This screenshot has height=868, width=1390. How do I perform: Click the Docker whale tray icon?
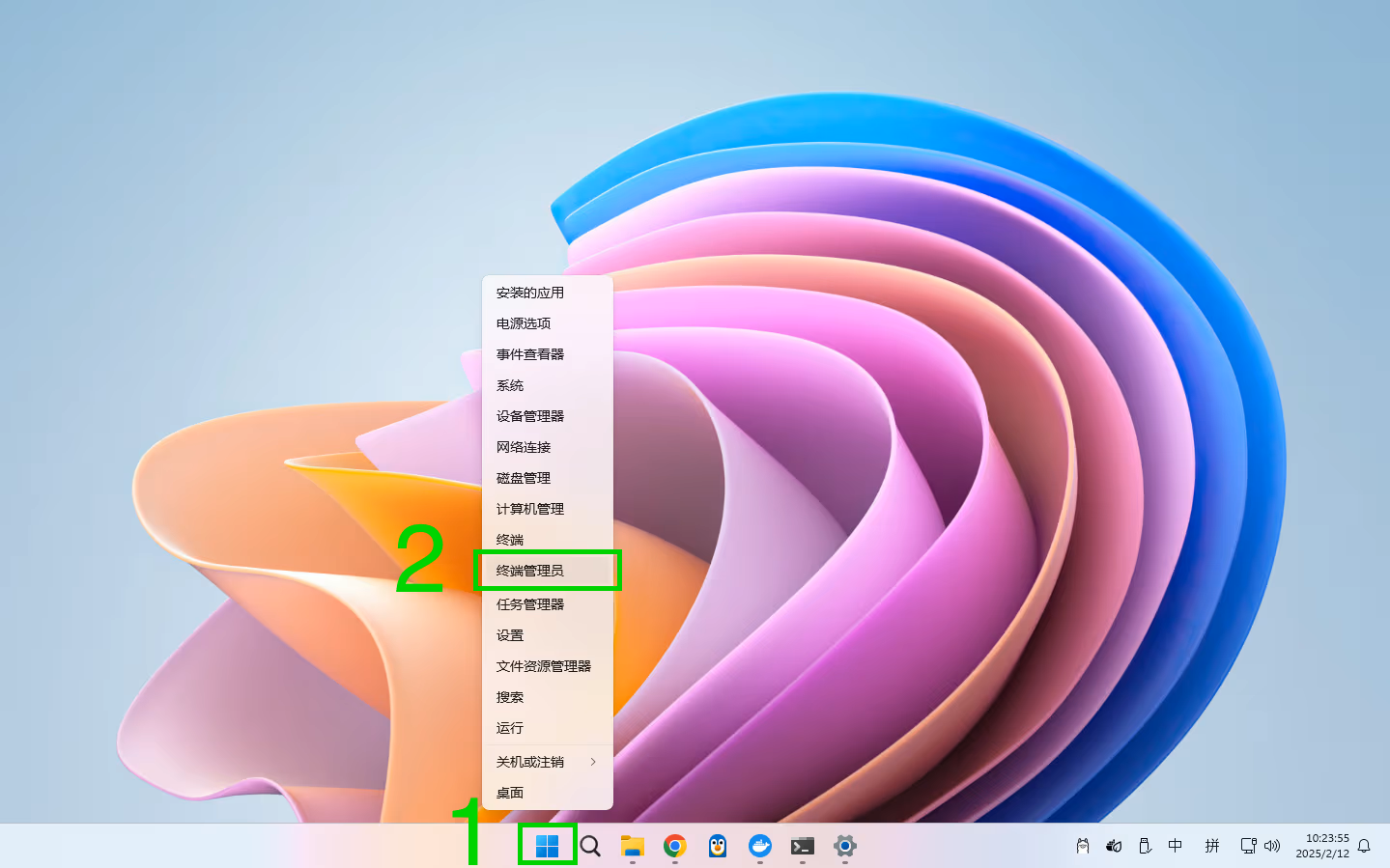point(1114,846)
